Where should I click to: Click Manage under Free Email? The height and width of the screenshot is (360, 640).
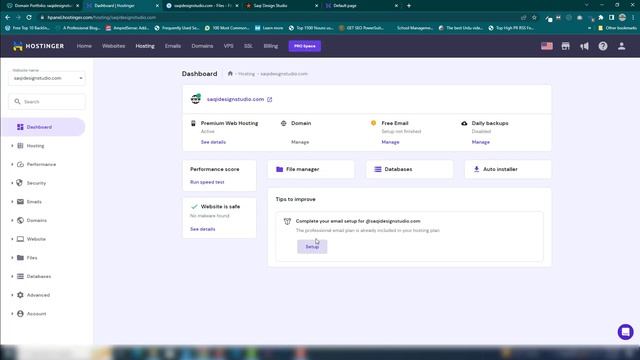[390, 142]
